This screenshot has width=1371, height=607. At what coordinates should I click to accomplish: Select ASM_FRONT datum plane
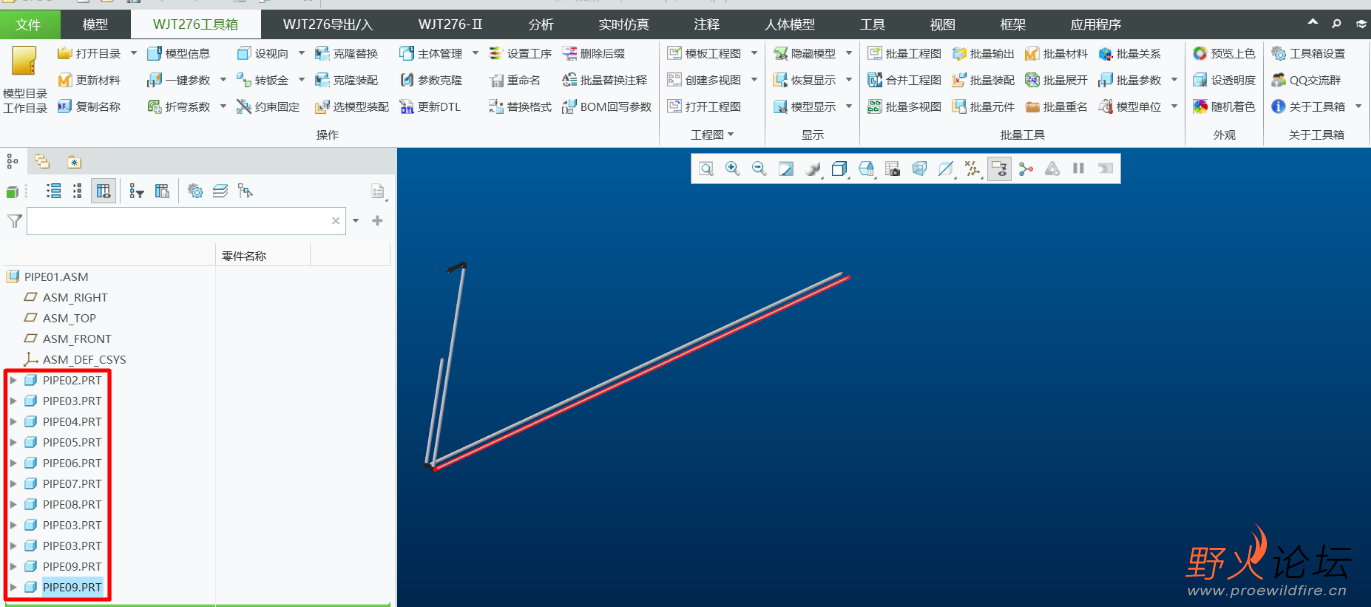77,339
